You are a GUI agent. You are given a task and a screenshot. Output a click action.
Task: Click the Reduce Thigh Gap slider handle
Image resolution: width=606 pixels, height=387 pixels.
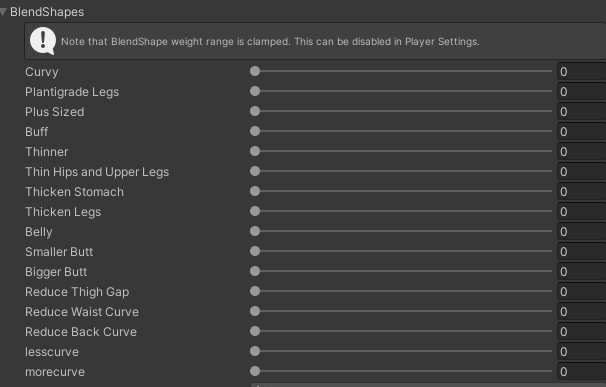click(x=255, y=291)
